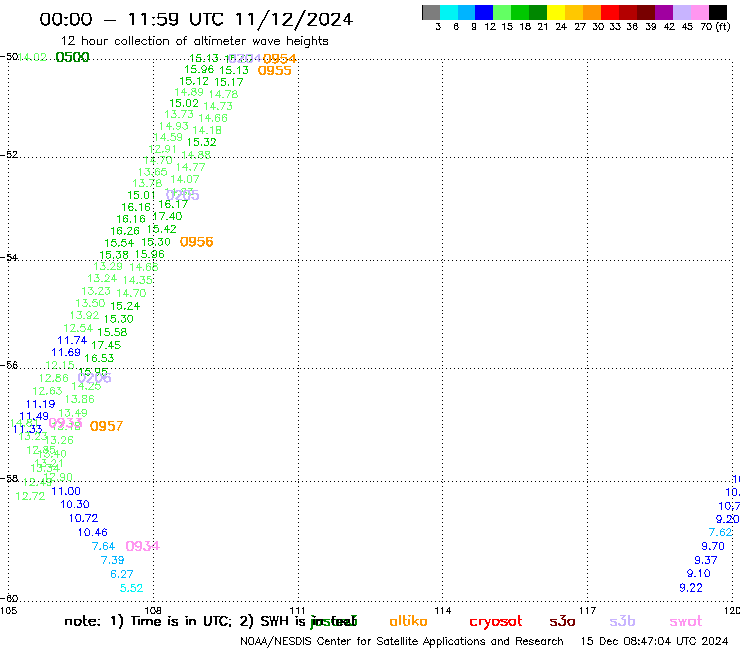
Task: Click the orange 0957 time stamp
Action: 106,426
